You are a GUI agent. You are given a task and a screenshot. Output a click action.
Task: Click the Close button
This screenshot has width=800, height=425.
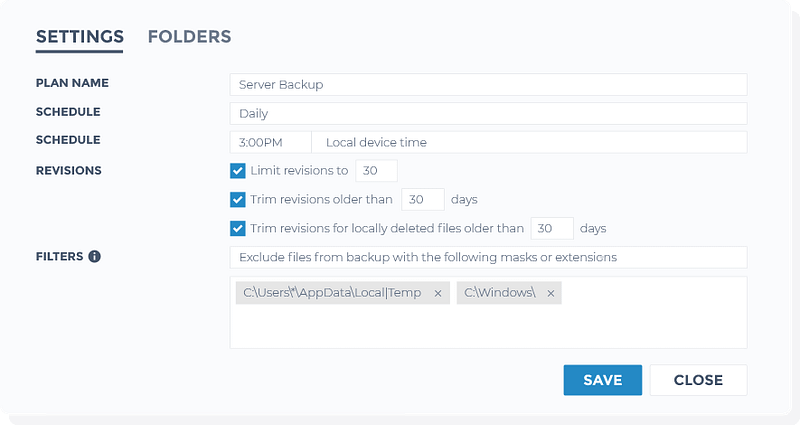point(698,380)
